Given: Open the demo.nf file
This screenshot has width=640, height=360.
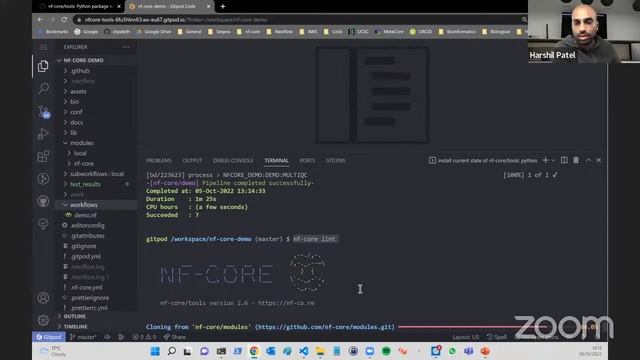Looking at the screenshot, I should click(96, 215).
